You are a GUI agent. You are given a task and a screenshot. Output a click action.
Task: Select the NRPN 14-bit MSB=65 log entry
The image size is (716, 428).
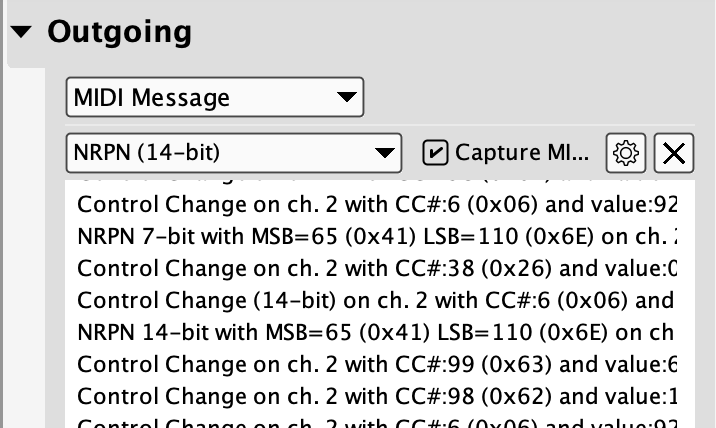pos(378,330)
